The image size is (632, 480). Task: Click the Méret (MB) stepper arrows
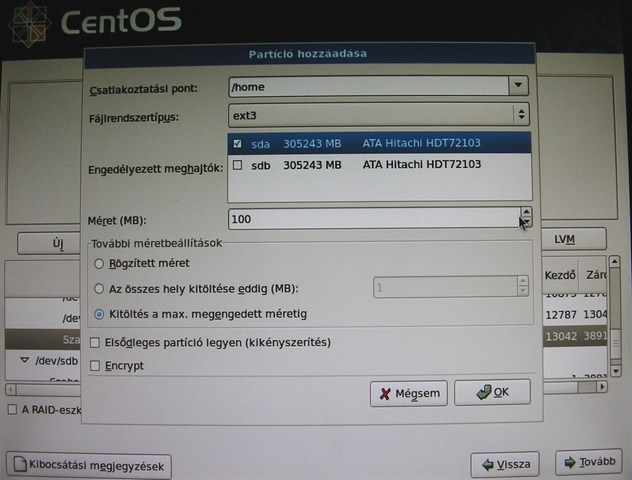tap(525, 217)
